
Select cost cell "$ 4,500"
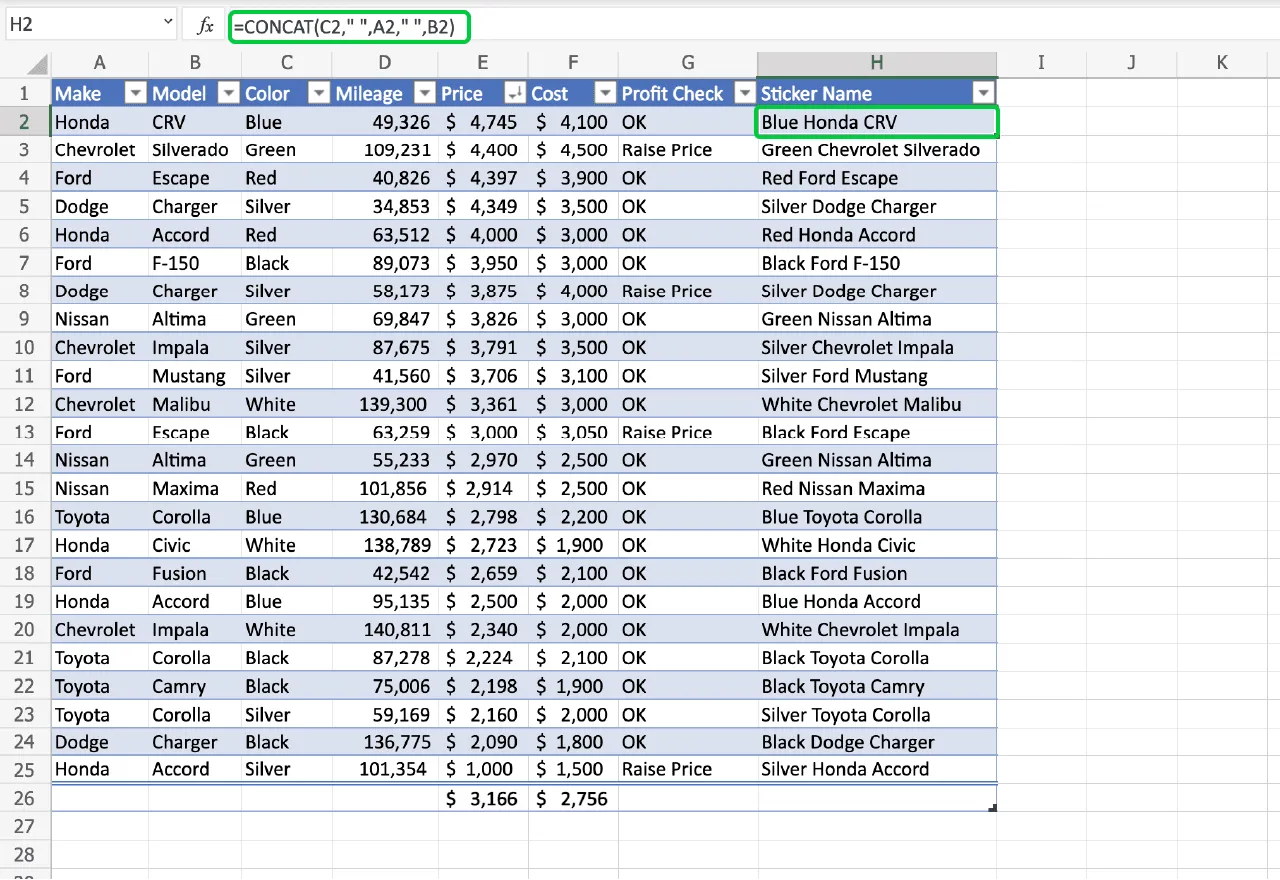point(573,150)
